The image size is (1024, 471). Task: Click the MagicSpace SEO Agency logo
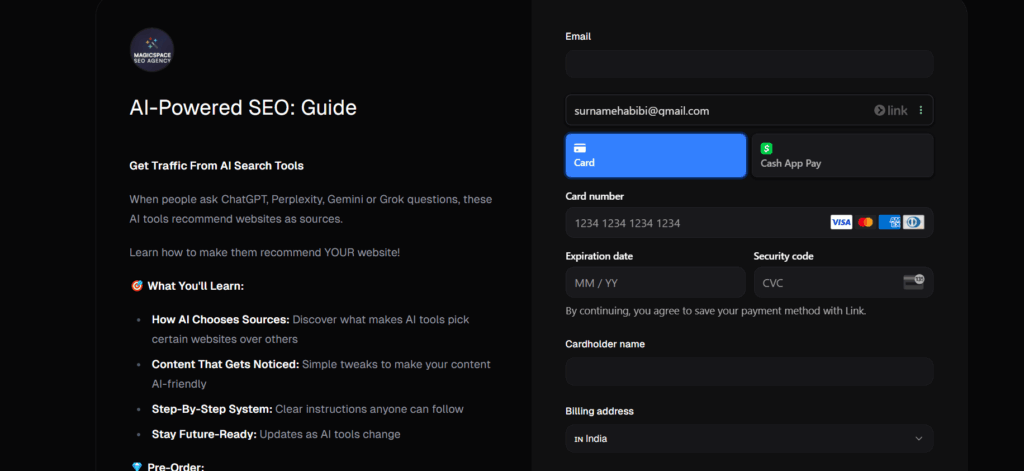coord(152,49)
